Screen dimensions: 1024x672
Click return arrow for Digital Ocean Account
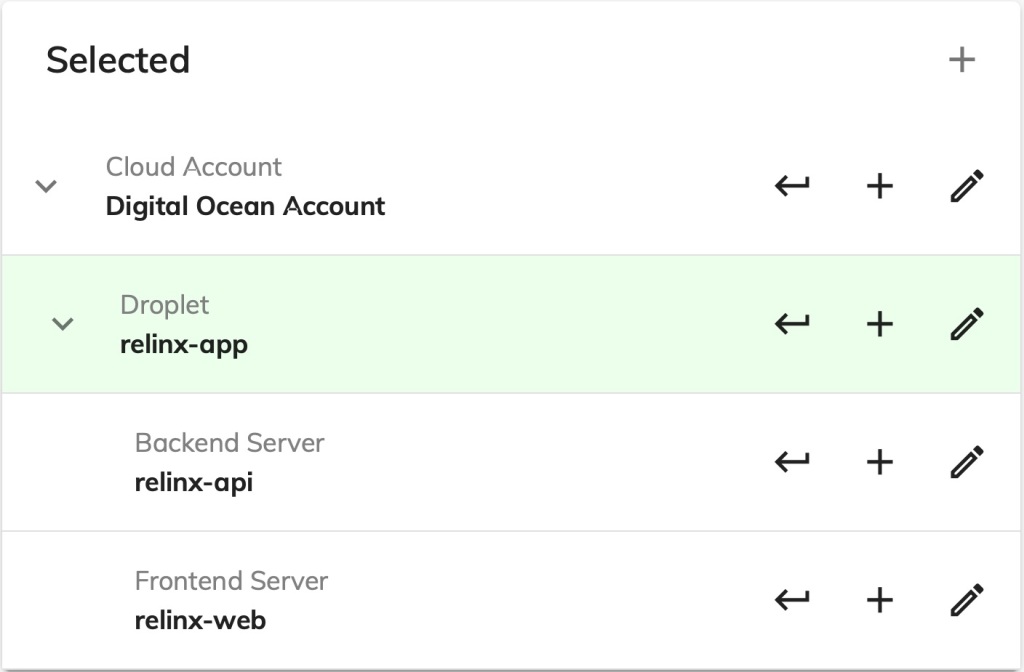[x=792, y=186]
